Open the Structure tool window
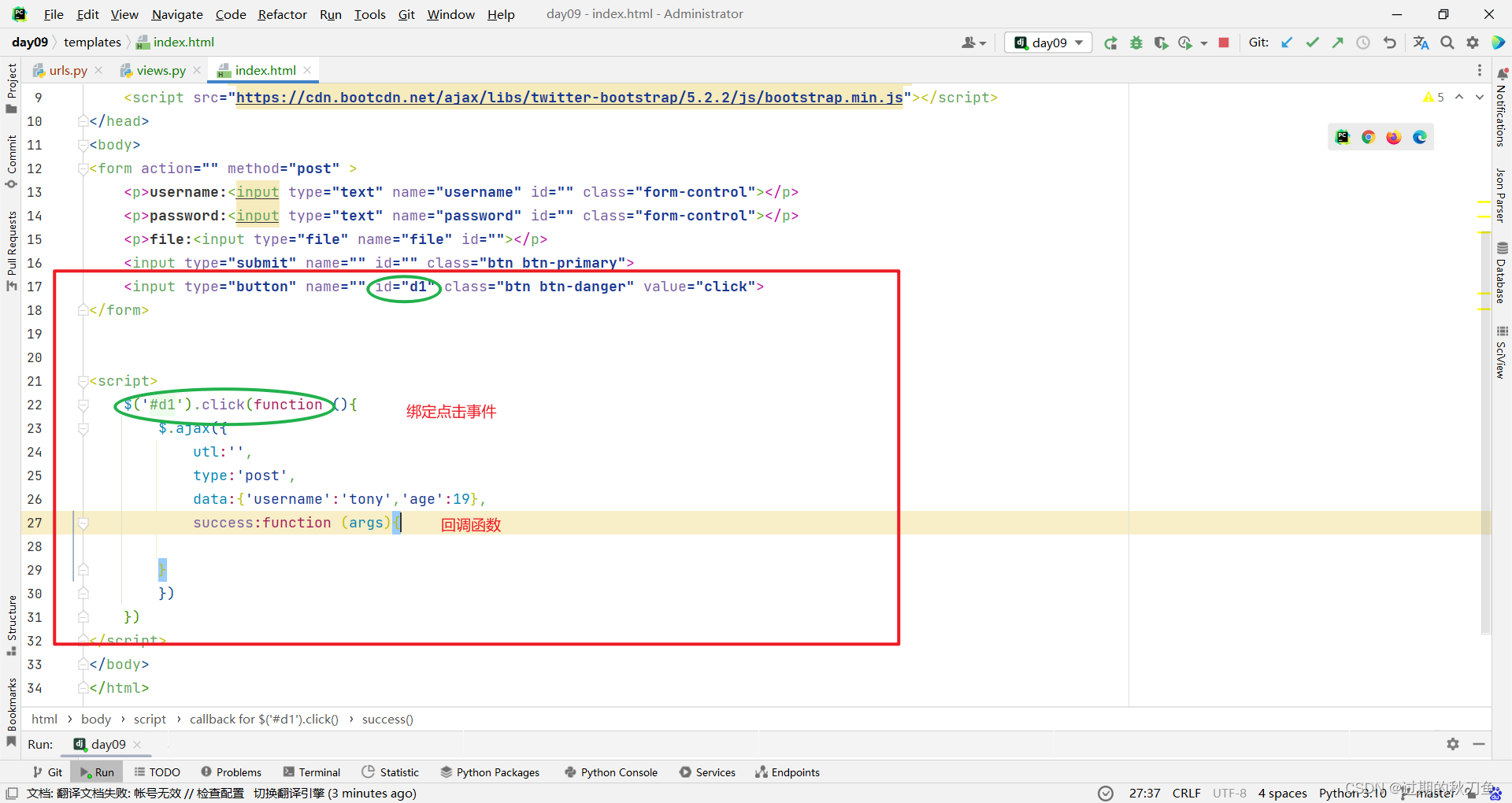Screen dimensions: 1512x803 (11, 625)
